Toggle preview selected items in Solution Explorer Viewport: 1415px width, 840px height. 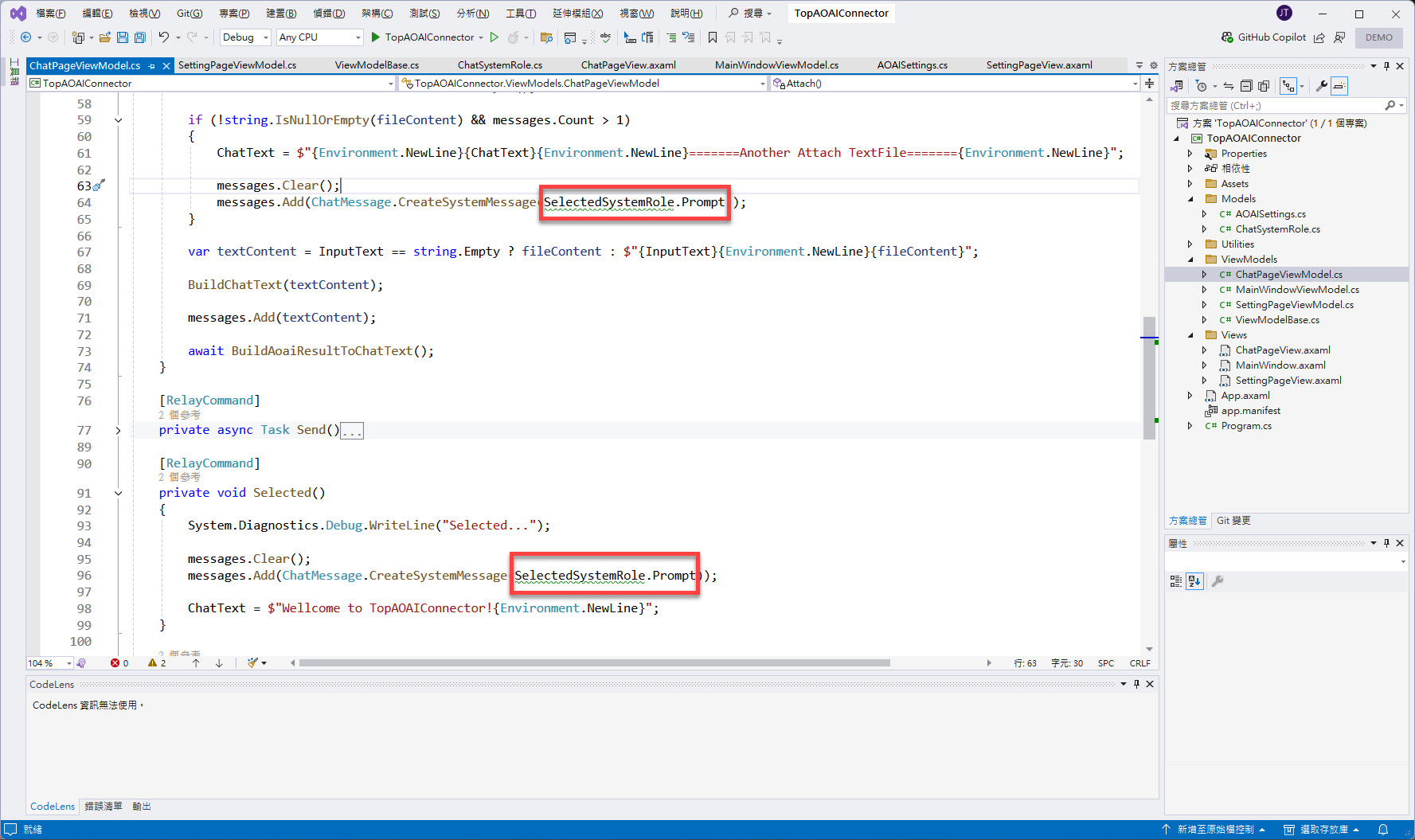[1339, 86]
